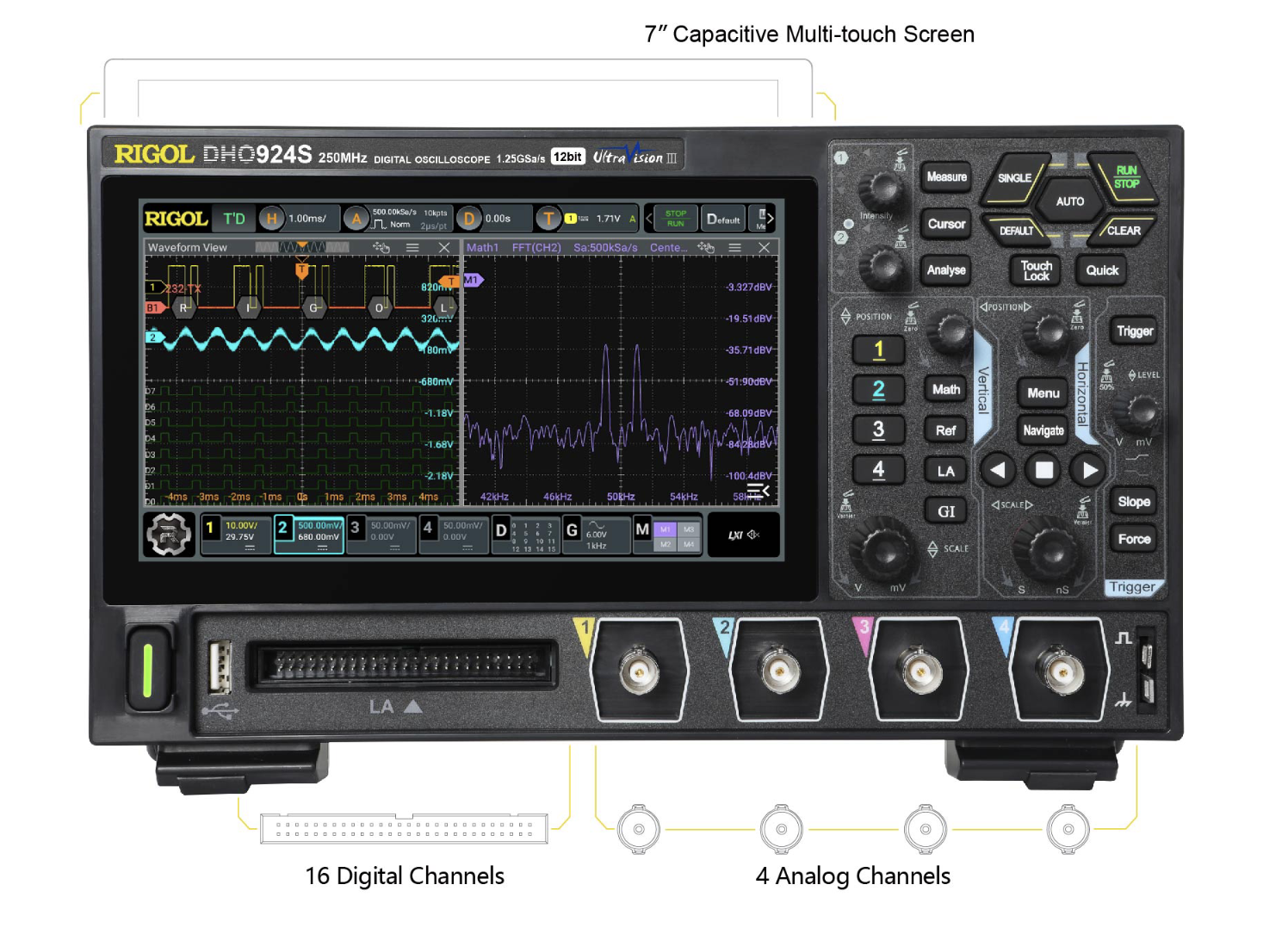Click the navigate forward arrow key
1288x928 pixels.
click(x=1091, y=470)
